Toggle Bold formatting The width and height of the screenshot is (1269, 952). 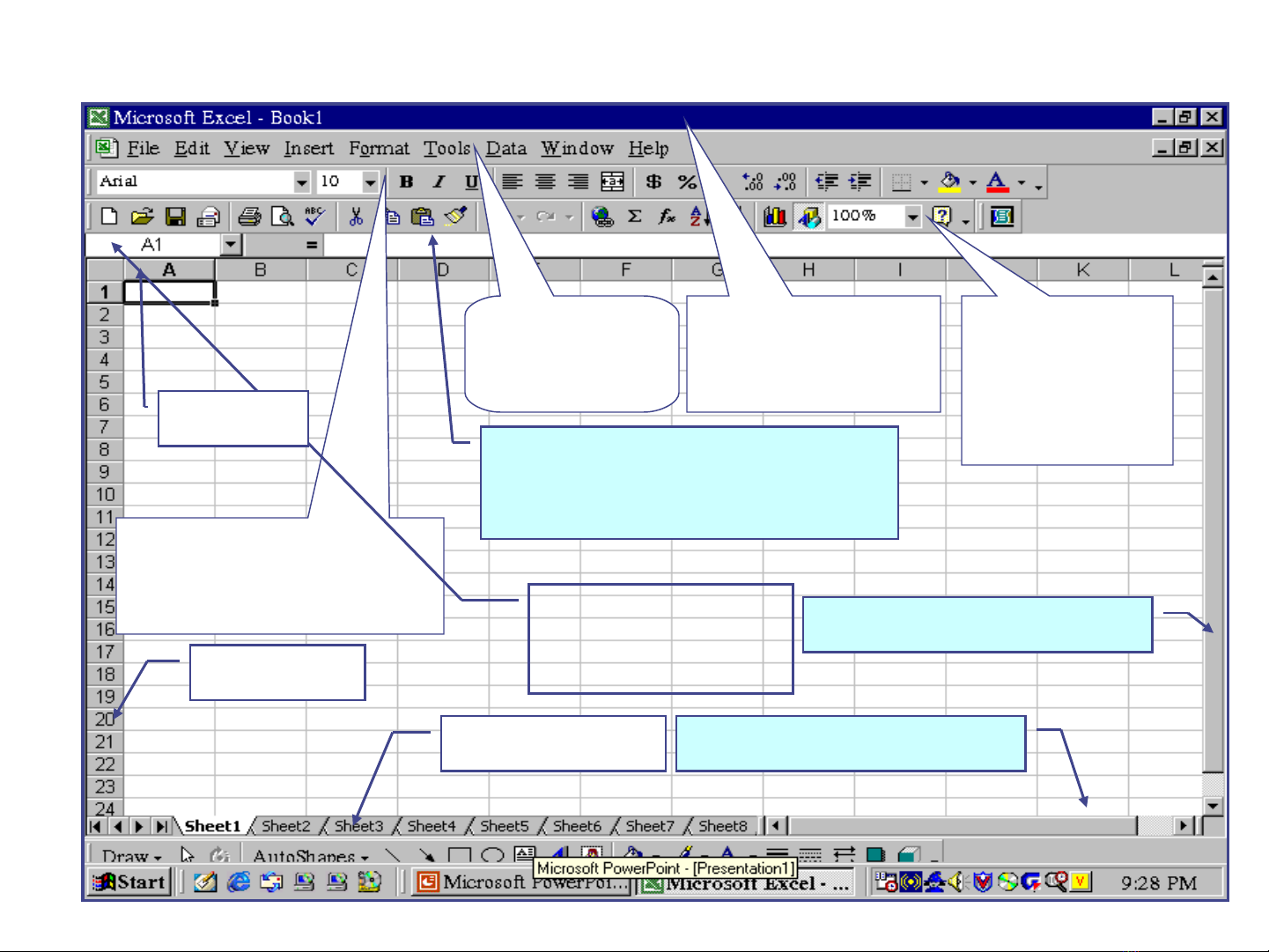[x=406, y=181]
